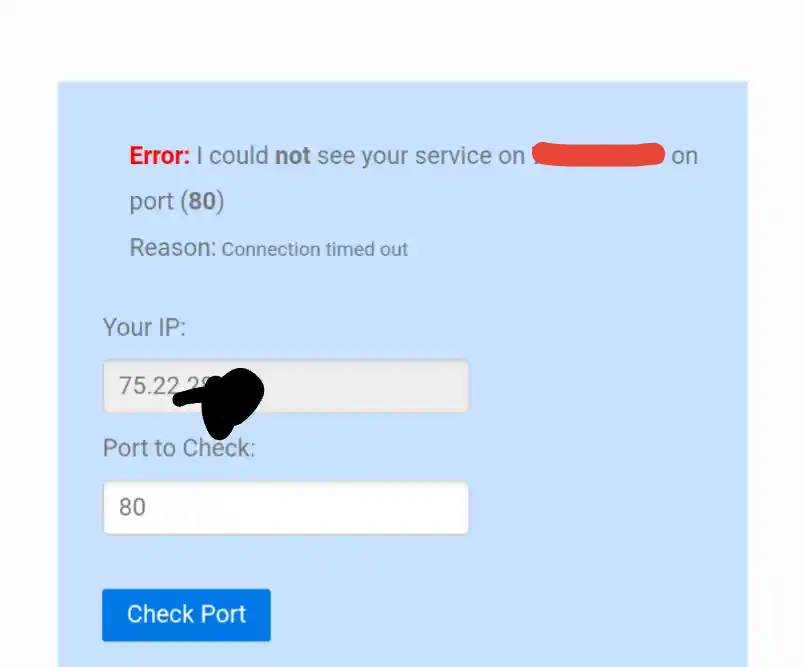Click the Reason: label text
This screenshot has width=805, height=667.
click(172, 248)
